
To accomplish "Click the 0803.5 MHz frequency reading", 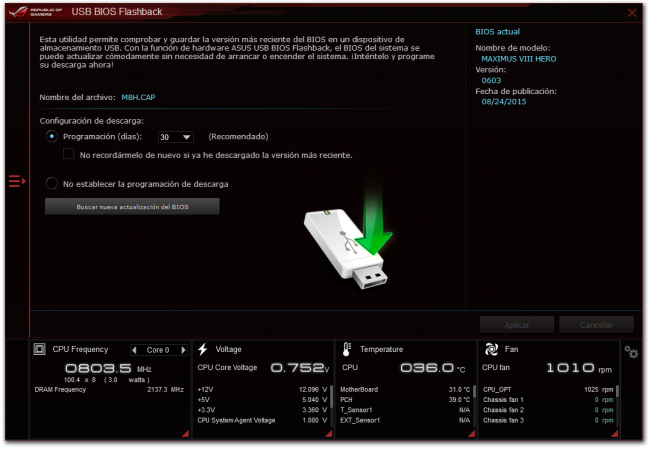I will pyautogui.click(x=108, y=368).
